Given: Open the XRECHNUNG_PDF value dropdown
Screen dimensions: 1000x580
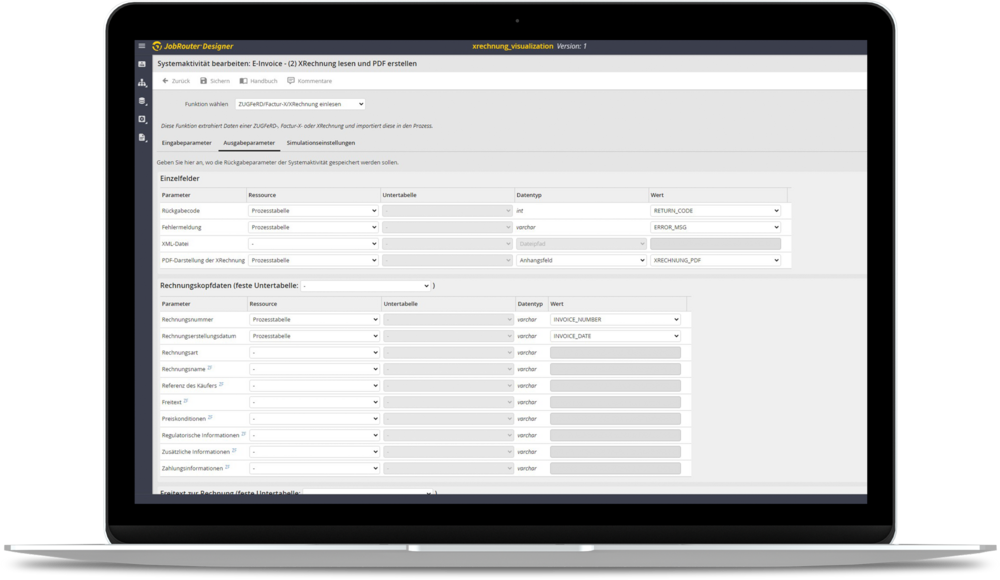Looking at the screenshot, I should (716, 260).
